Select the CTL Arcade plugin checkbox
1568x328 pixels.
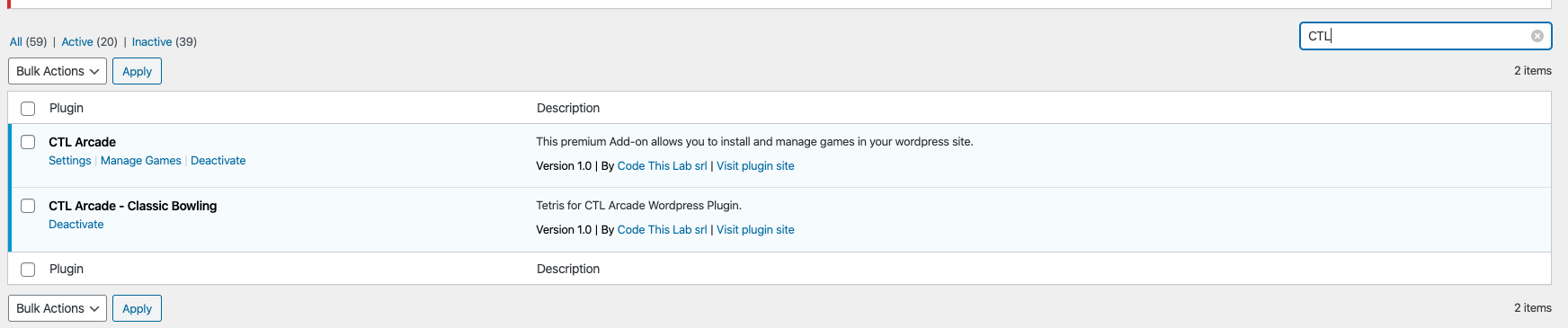point(28,142)
